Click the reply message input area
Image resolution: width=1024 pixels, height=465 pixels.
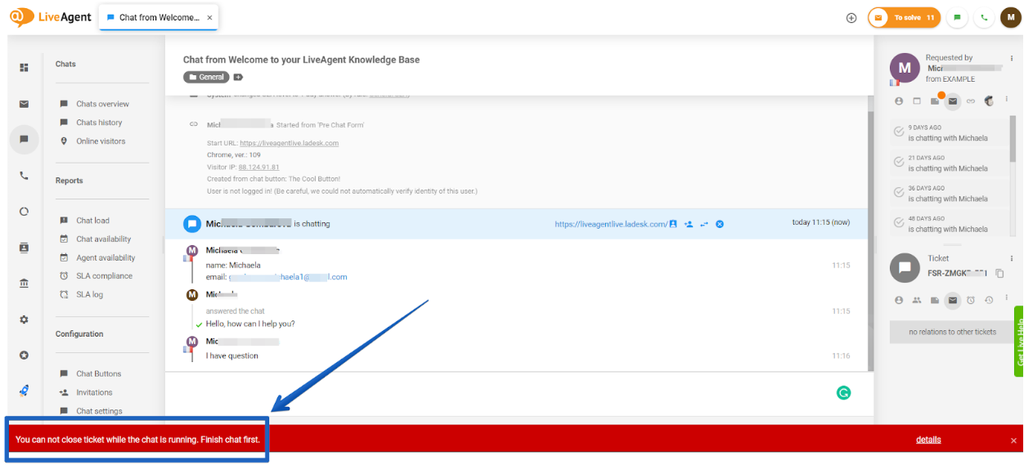(500, 392)
